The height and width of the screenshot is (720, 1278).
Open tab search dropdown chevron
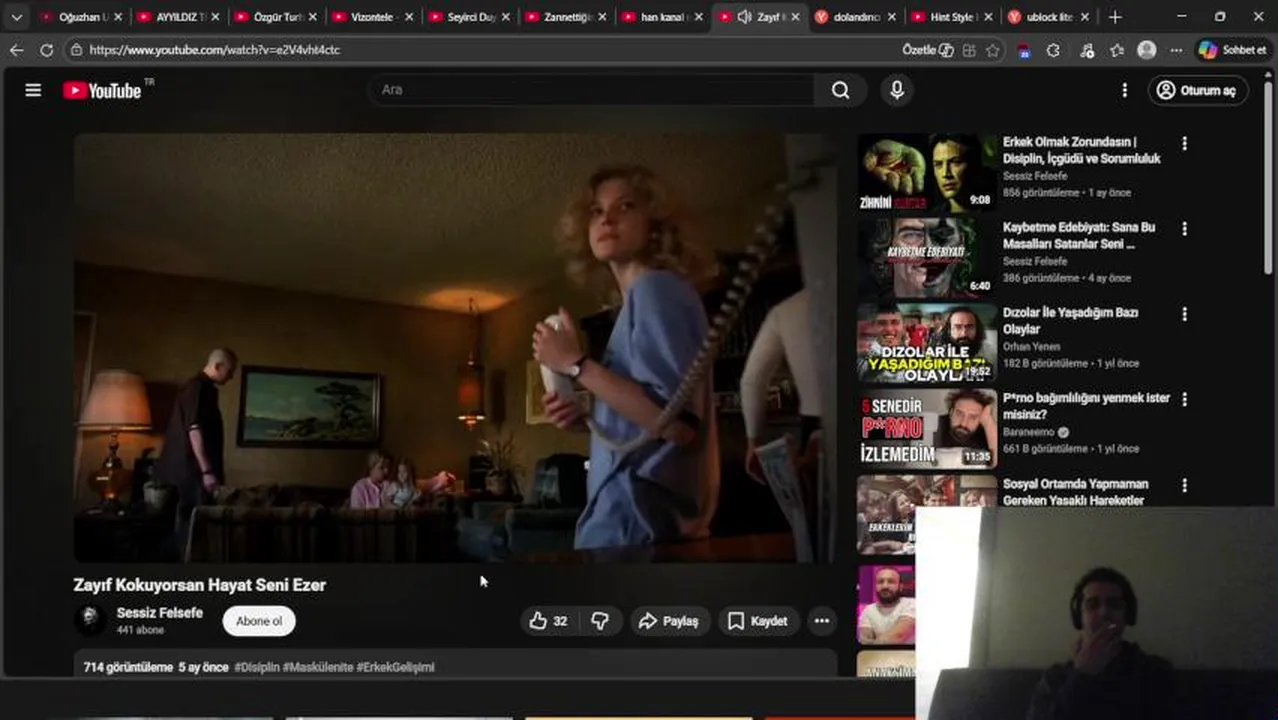pyautogui.click(x=16, y=17)
